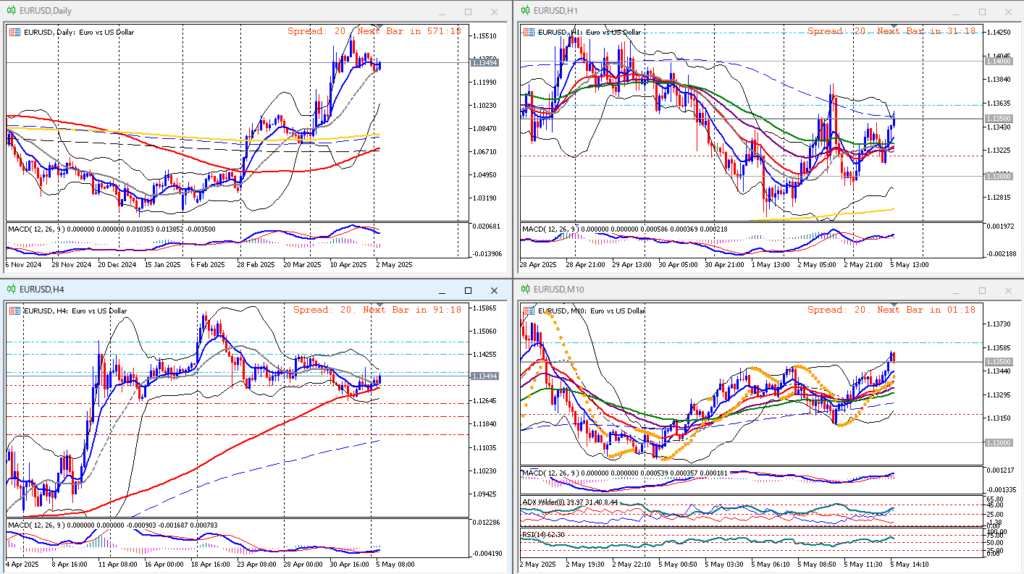
Task: Minimize the EURUSD,M10 chart window
Action: click(x=956, y=291)
